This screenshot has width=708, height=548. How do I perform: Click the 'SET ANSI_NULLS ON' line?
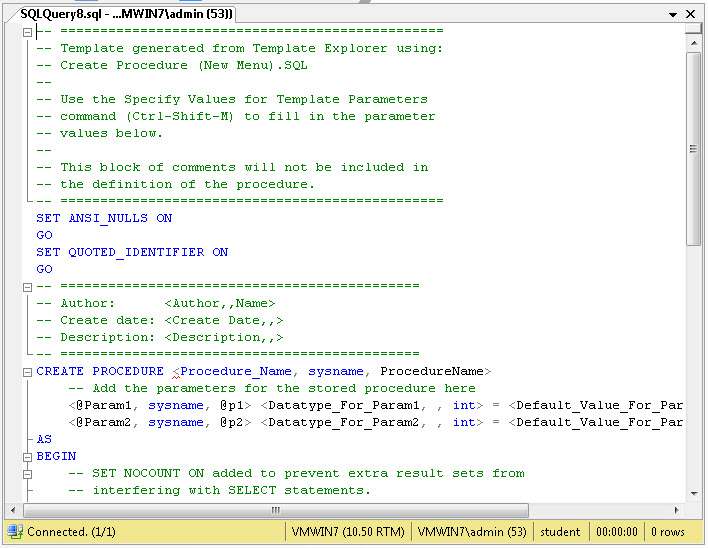coord(104,218)
